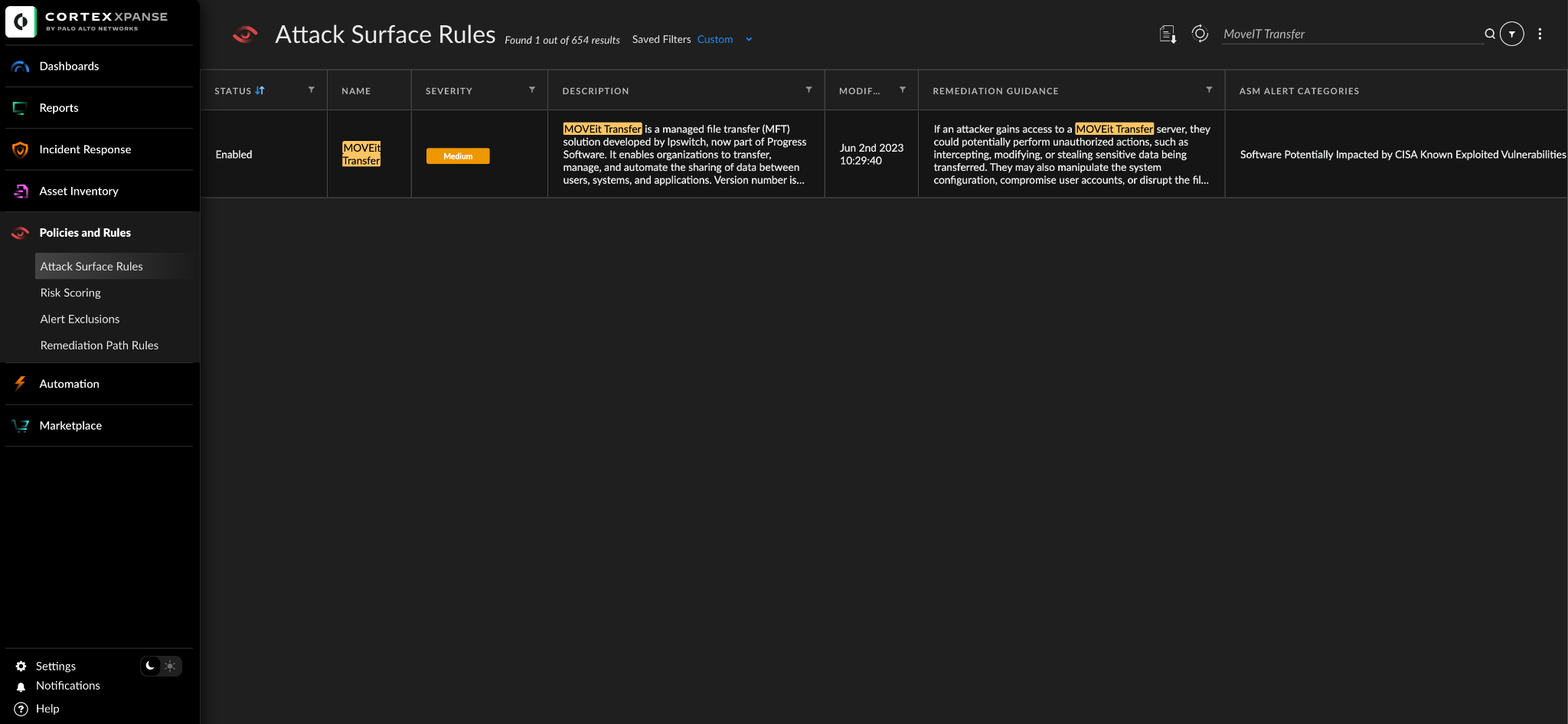Image resolution: width=1568 pixels, height=724 pixels.
Task: Select the MOVEit Transfer rule name
Action: [361, 154]
